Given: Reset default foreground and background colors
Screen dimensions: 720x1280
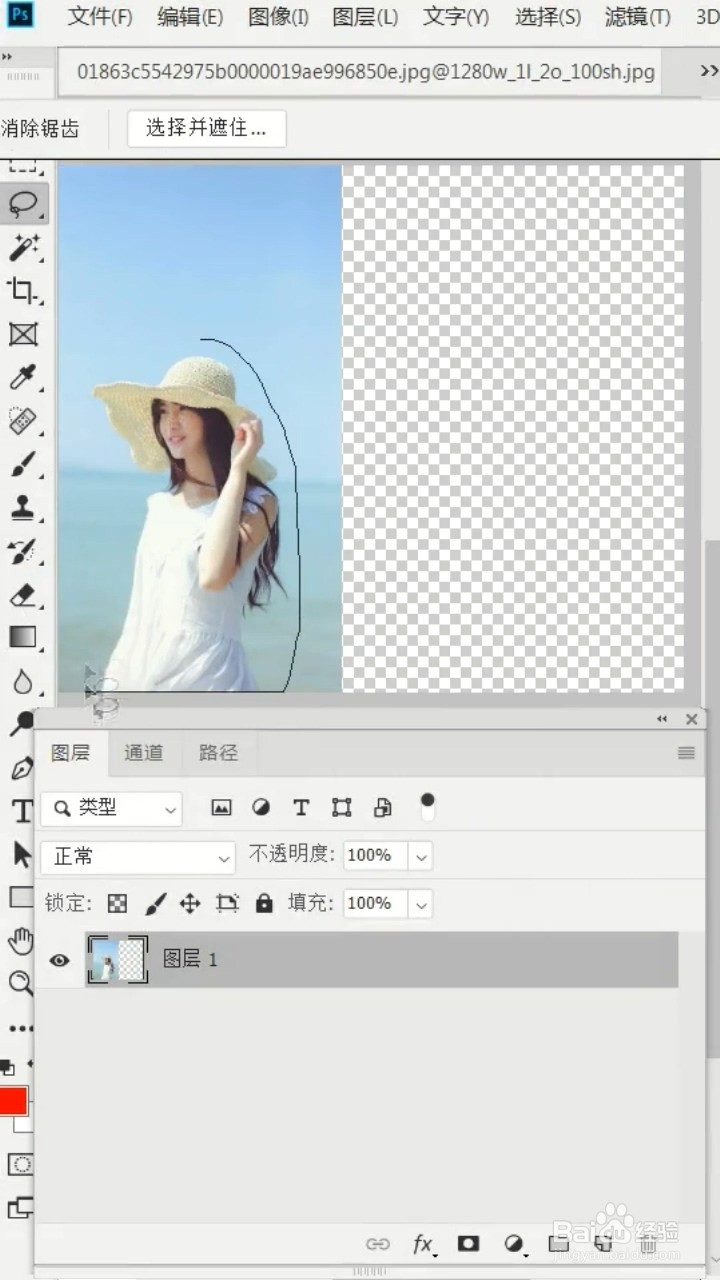Looking at the screenshot, I should click(7, 1068).
